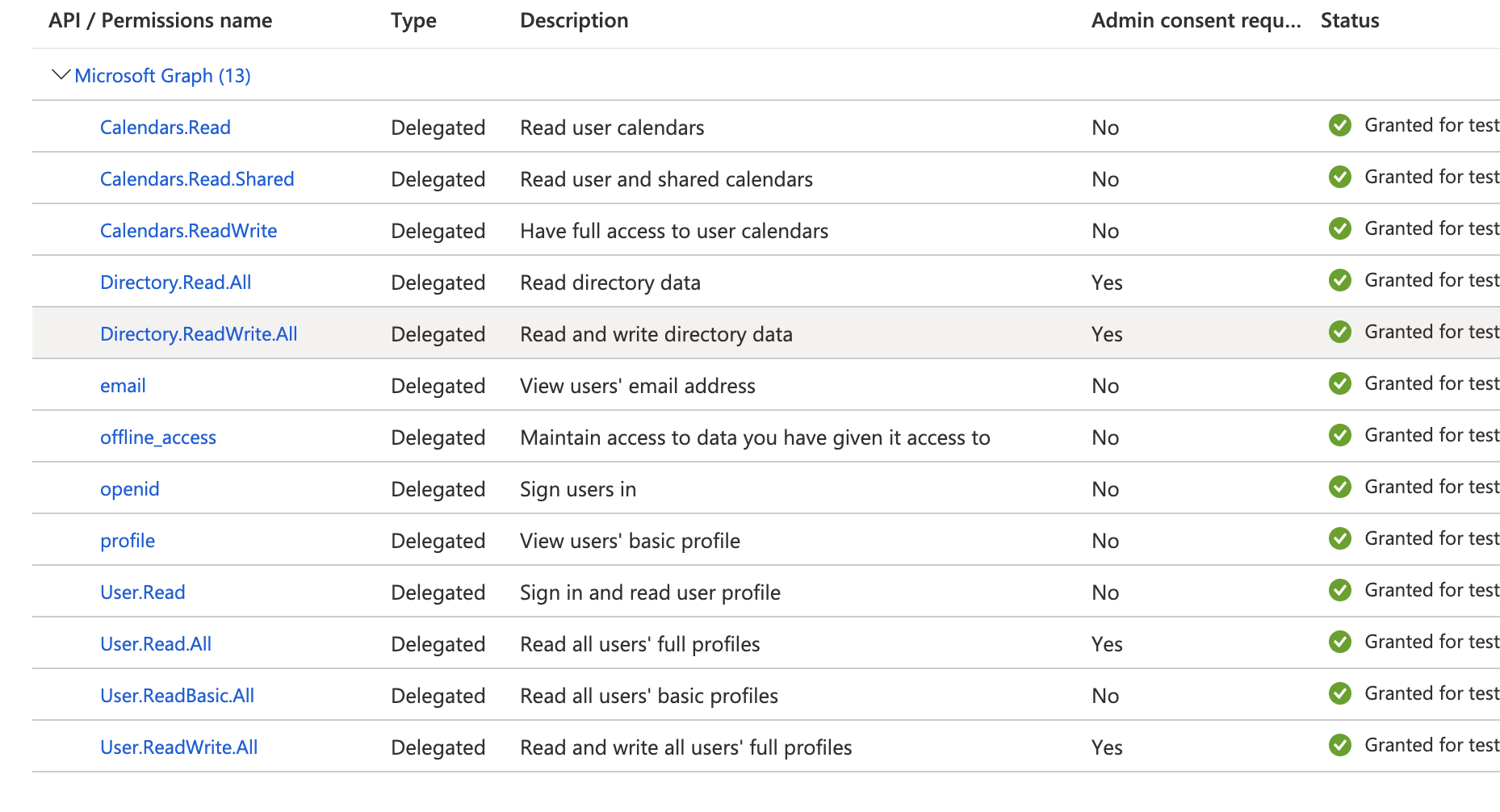Click the green granted checkmark for User.Read.All

click(x=1340, y=642)
